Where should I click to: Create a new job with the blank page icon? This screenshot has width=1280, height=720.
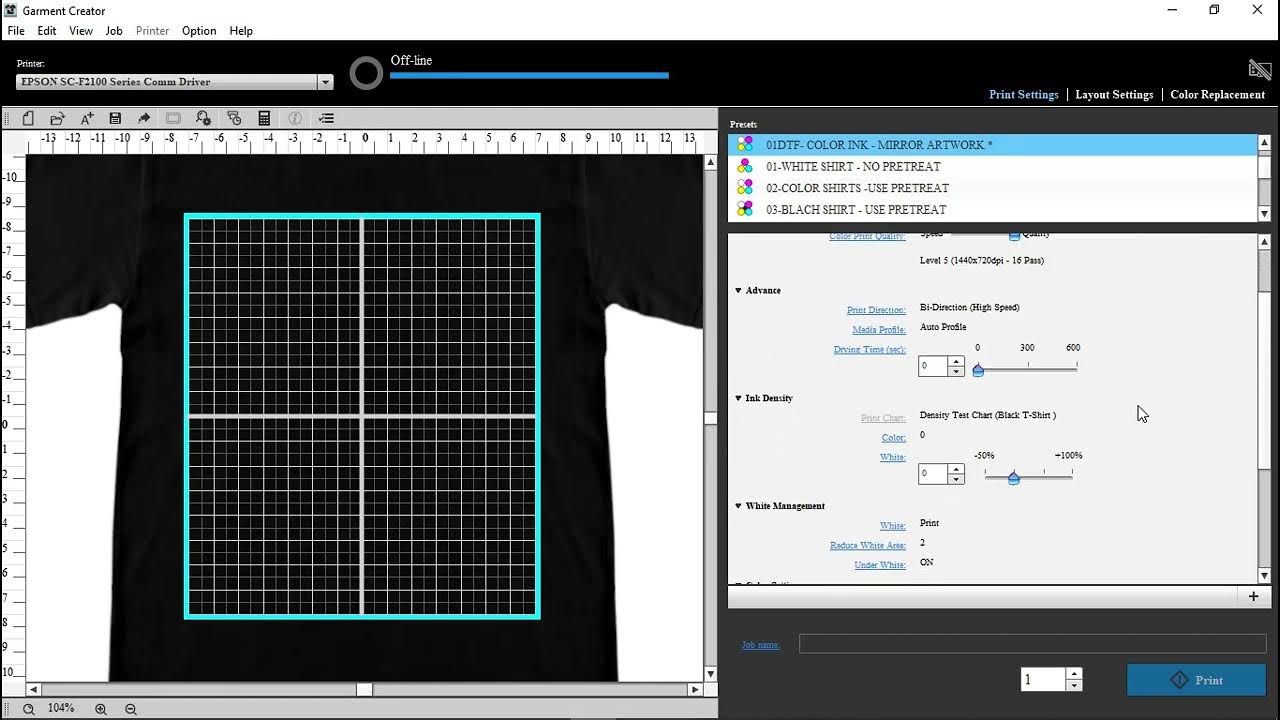28,118
